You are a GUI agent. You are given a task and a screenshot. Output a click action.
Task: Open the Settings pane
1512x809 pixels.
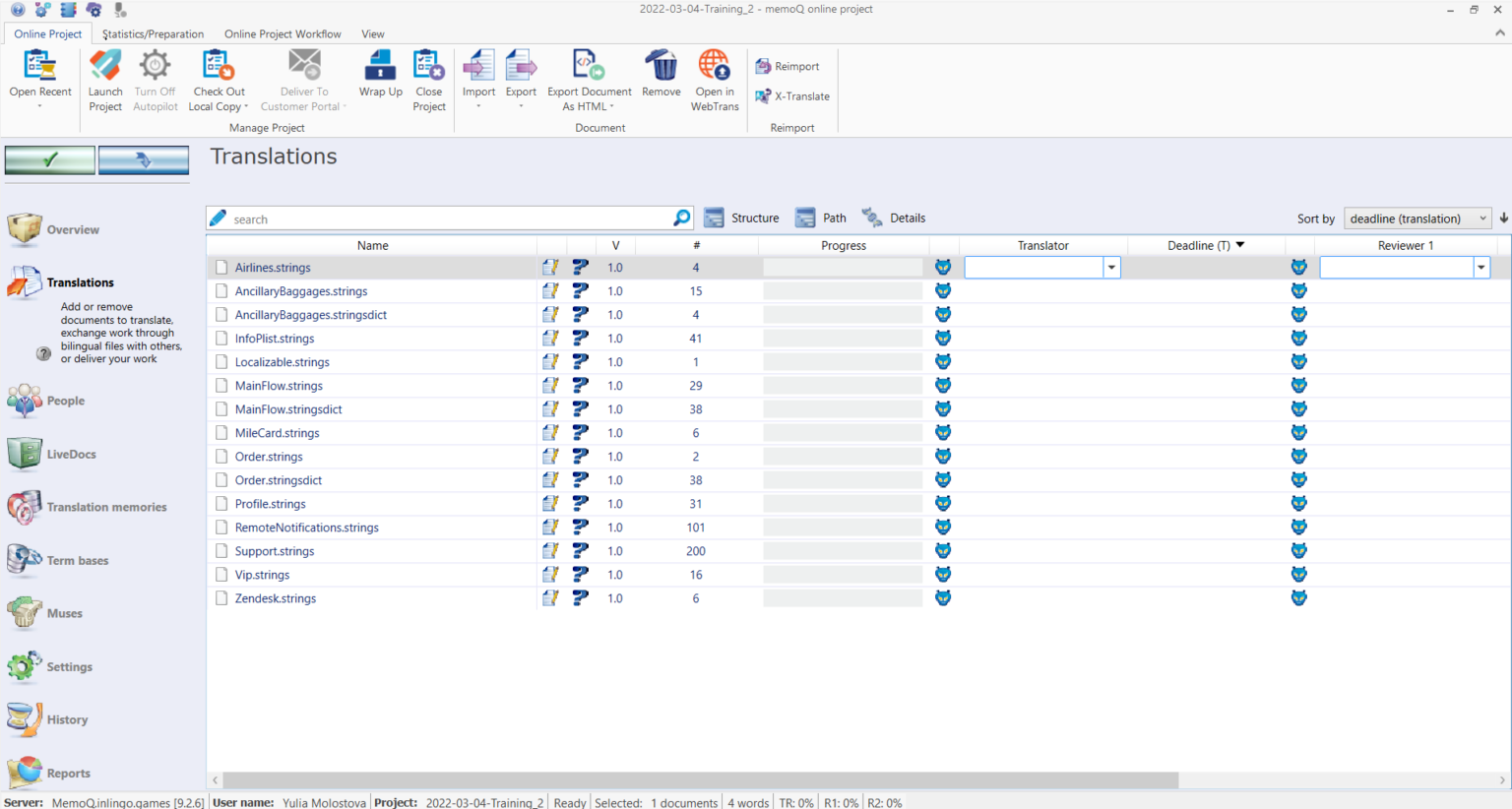click(x=50, y=666)
